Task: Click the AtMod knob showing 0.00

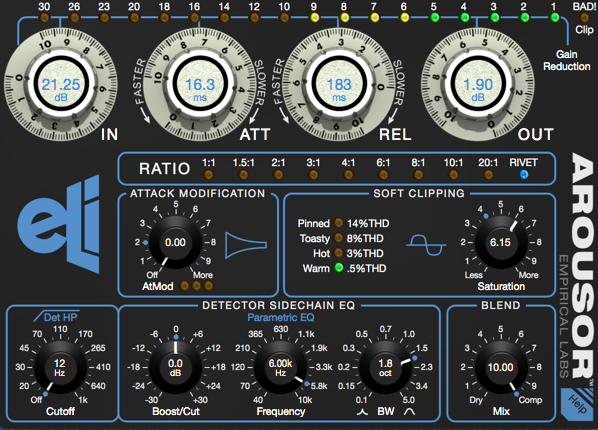Action: click(175, 242)
